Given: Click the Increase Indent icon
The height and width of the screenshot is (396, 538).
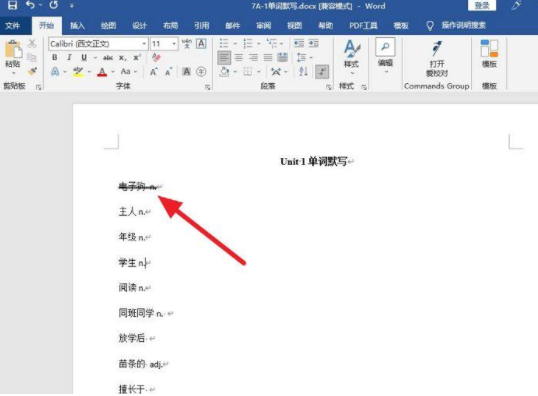Looking at the screenshot, I should pyautogui.click(x=314, y=43).
